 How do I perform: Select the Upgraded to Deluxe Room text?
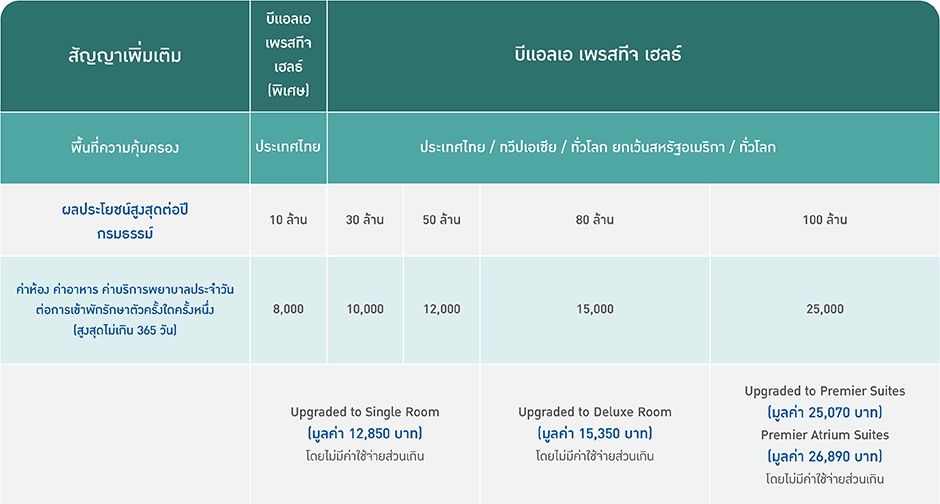tap(595, 412)
